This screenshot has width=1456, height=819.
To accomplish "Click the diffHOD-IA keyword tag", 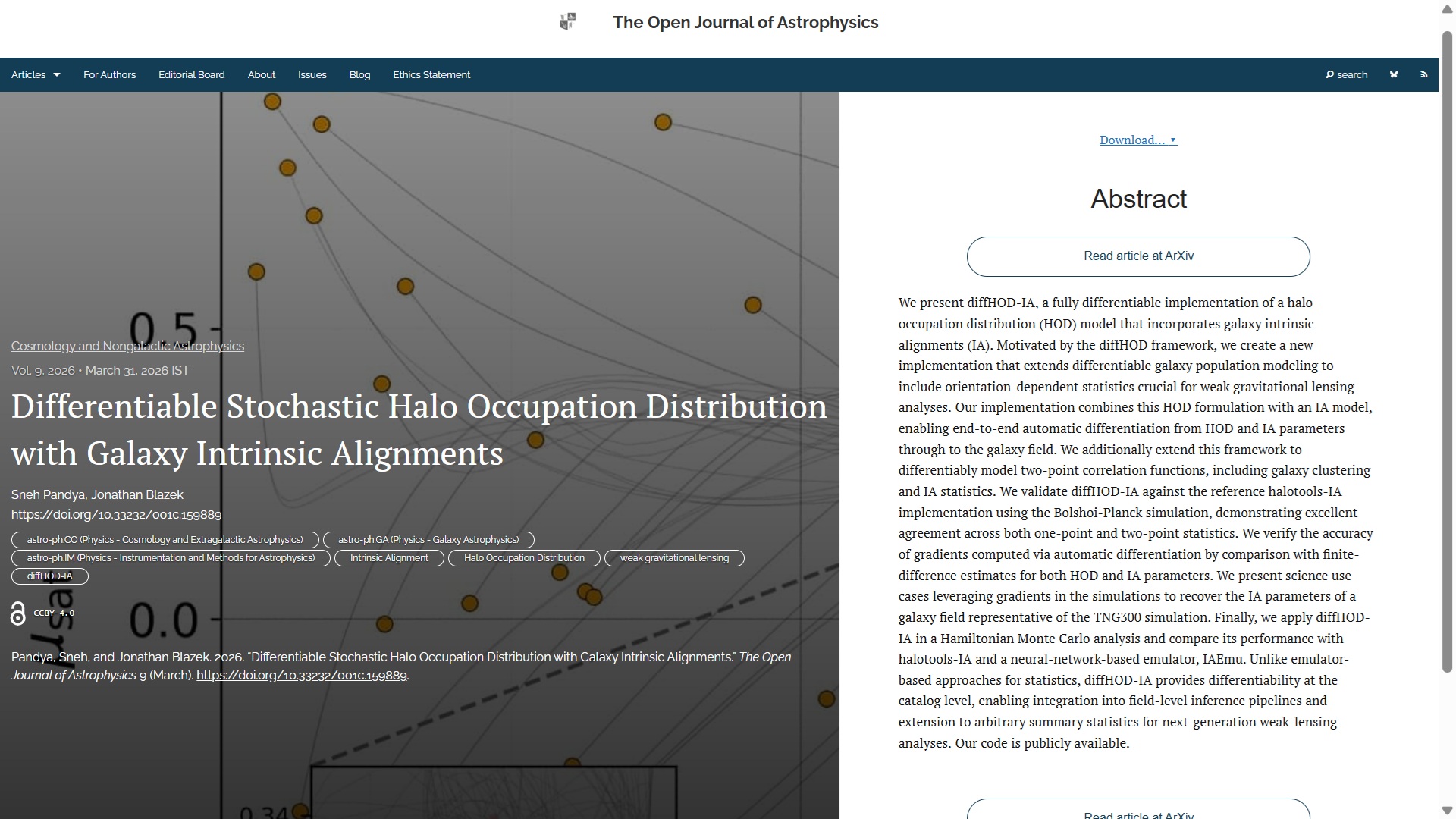I will (x=50, y=576).
